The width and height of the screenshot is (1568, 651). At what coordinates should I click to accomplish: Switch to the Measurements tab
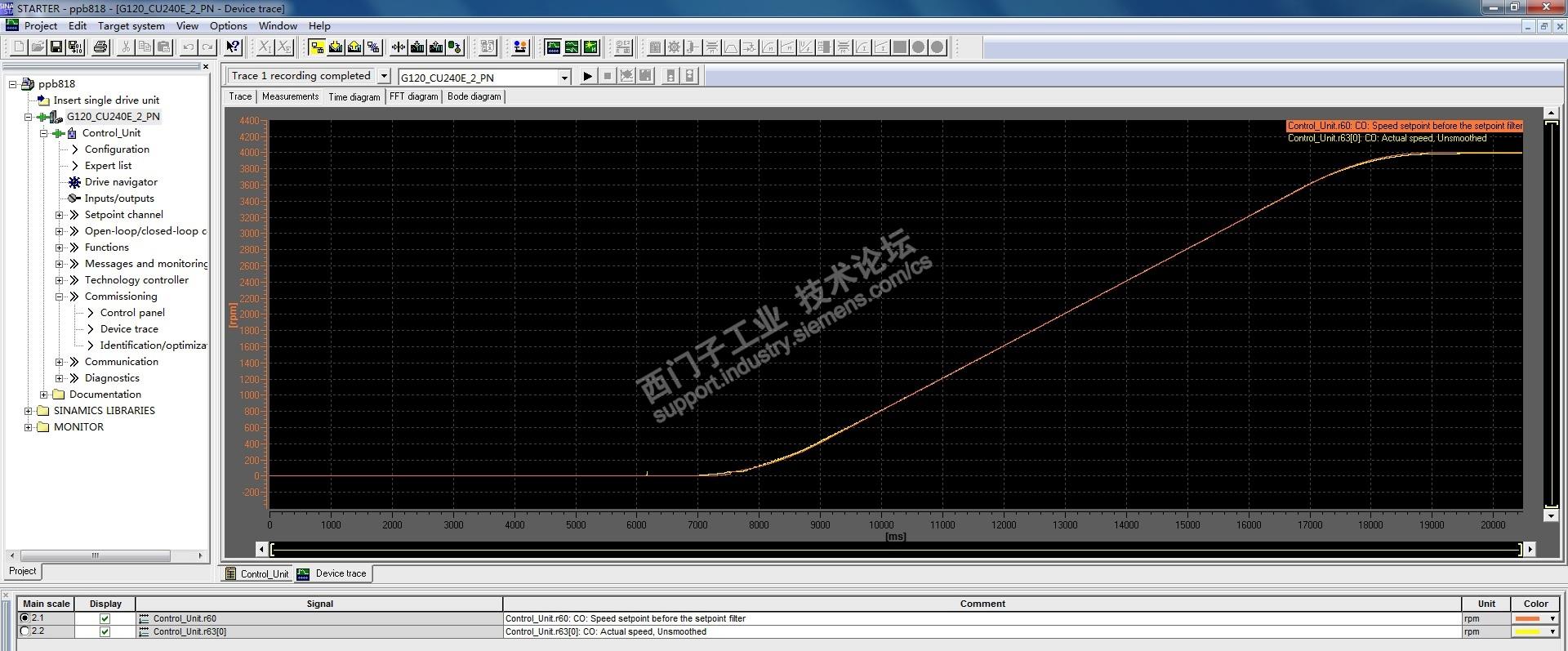point(290,96)
